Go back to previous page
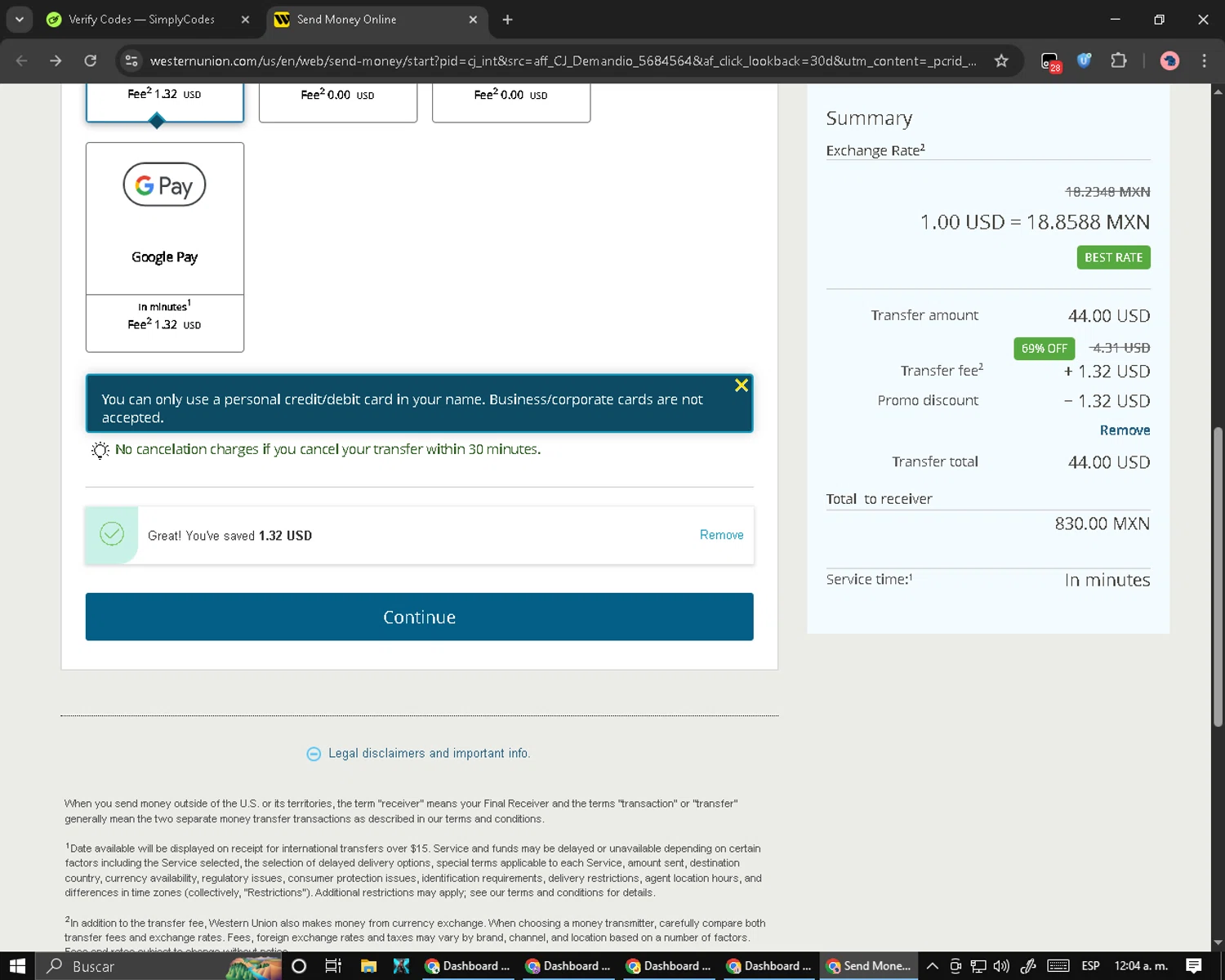 (x=22, y=60)
